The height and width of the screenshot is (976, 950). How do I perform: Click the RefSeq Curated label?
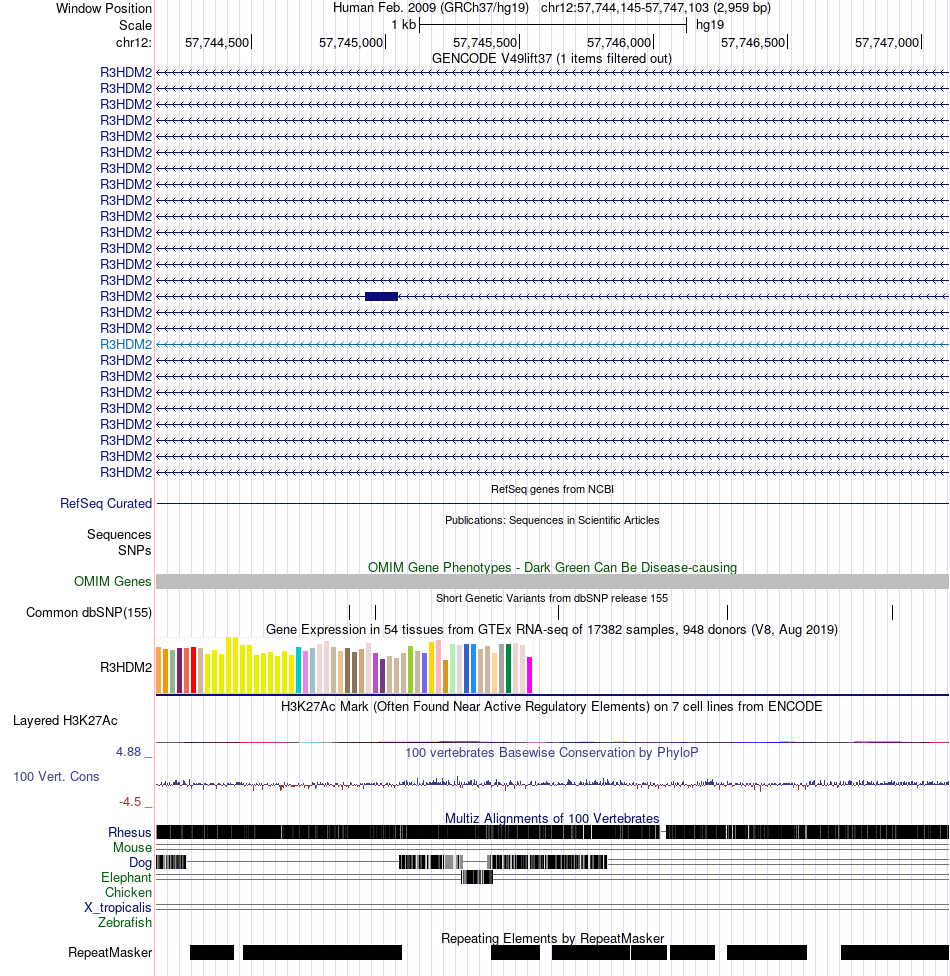coord(106,504)
